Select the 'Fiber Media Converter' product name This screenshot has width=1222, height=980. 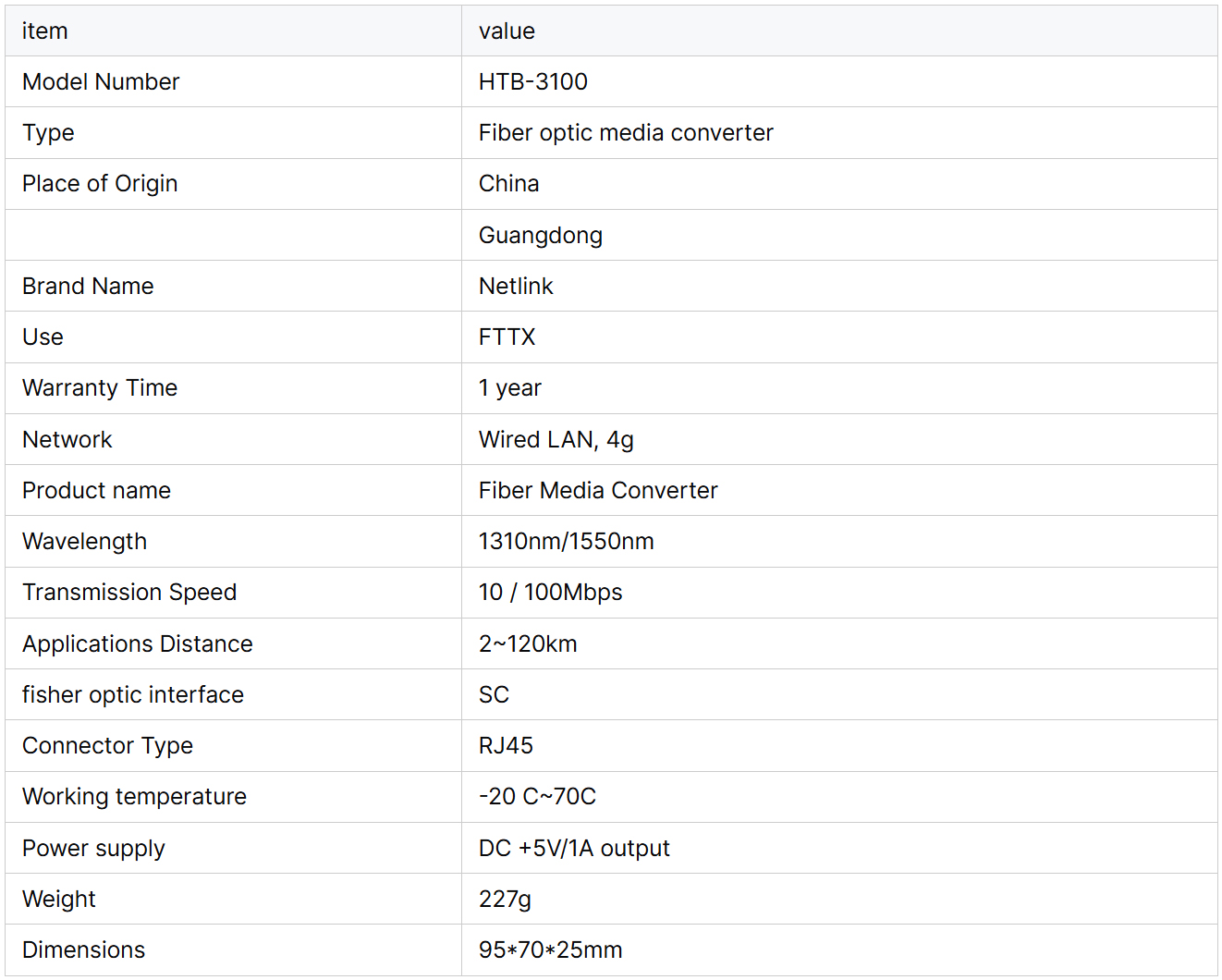597,491
